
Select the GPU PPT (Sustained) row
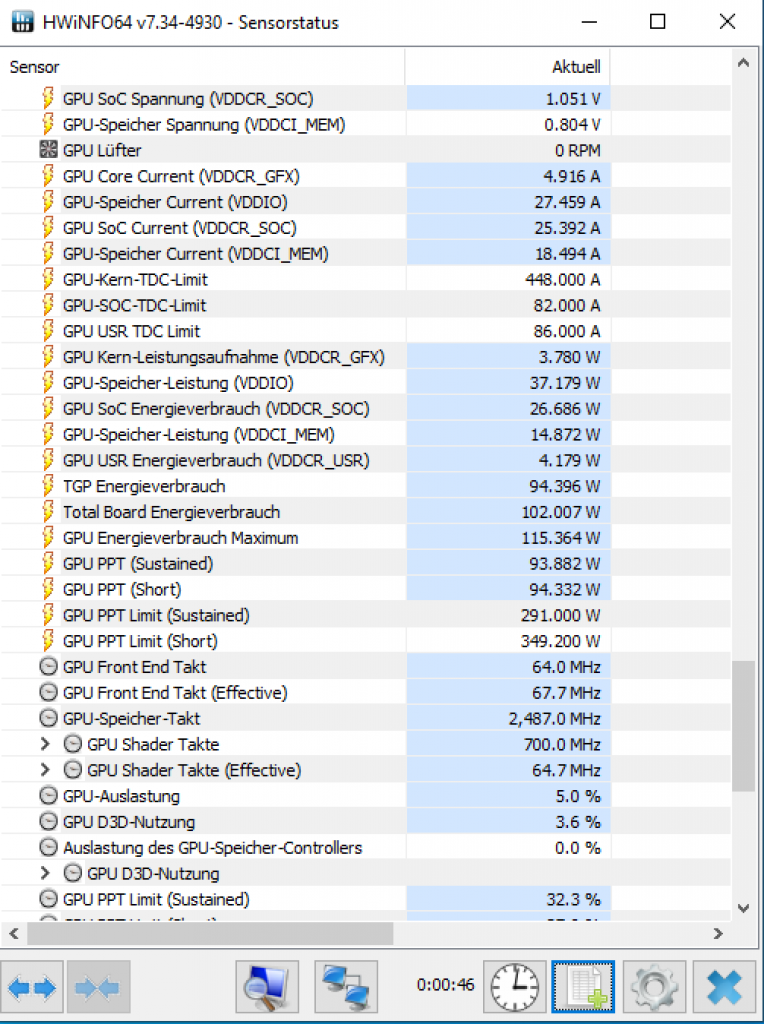coord(366,564)
